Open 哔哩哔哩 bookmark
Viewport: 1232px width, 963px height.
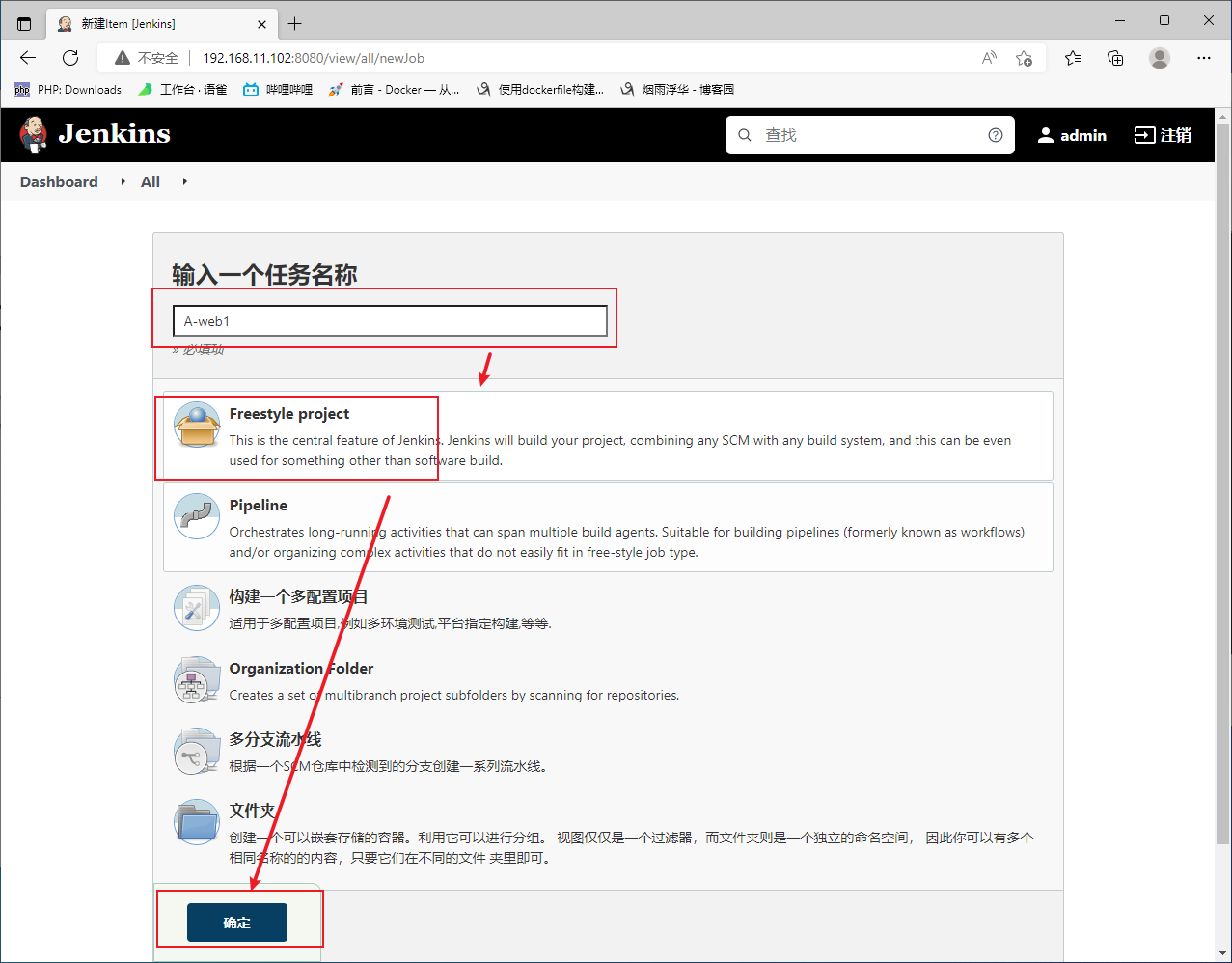coord(278,89)
